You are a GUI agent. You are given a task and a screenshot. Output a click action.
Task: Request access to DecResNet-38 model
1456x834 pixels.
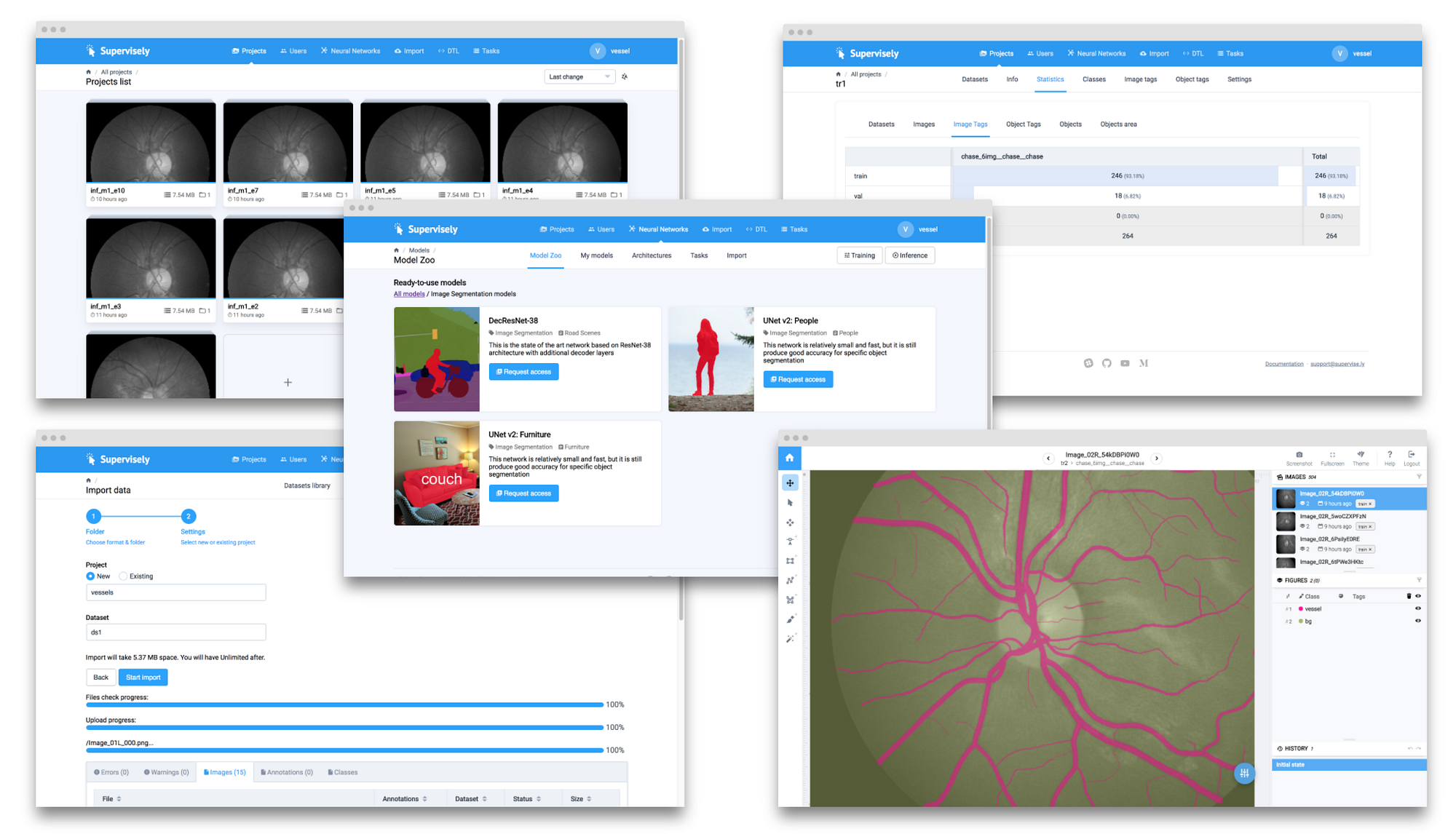[523, 372]
